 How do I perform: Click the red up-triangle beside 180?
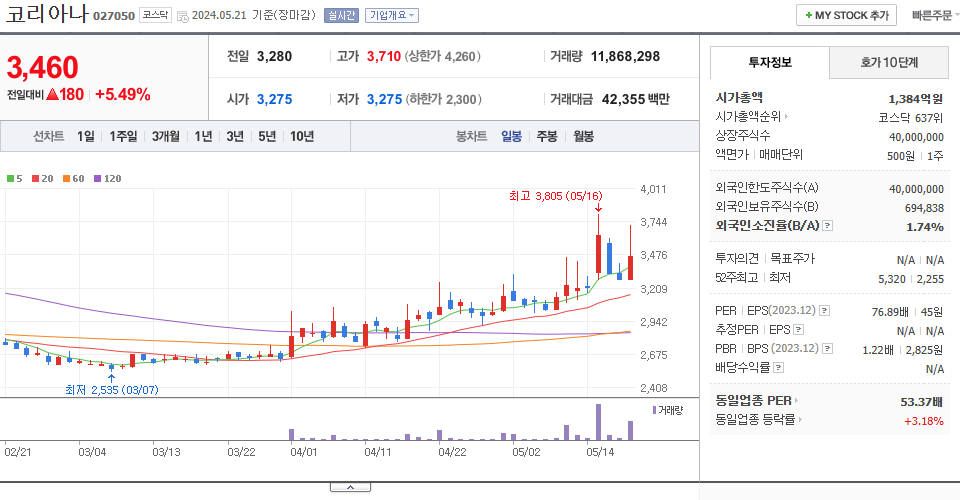tap(52, 94)
